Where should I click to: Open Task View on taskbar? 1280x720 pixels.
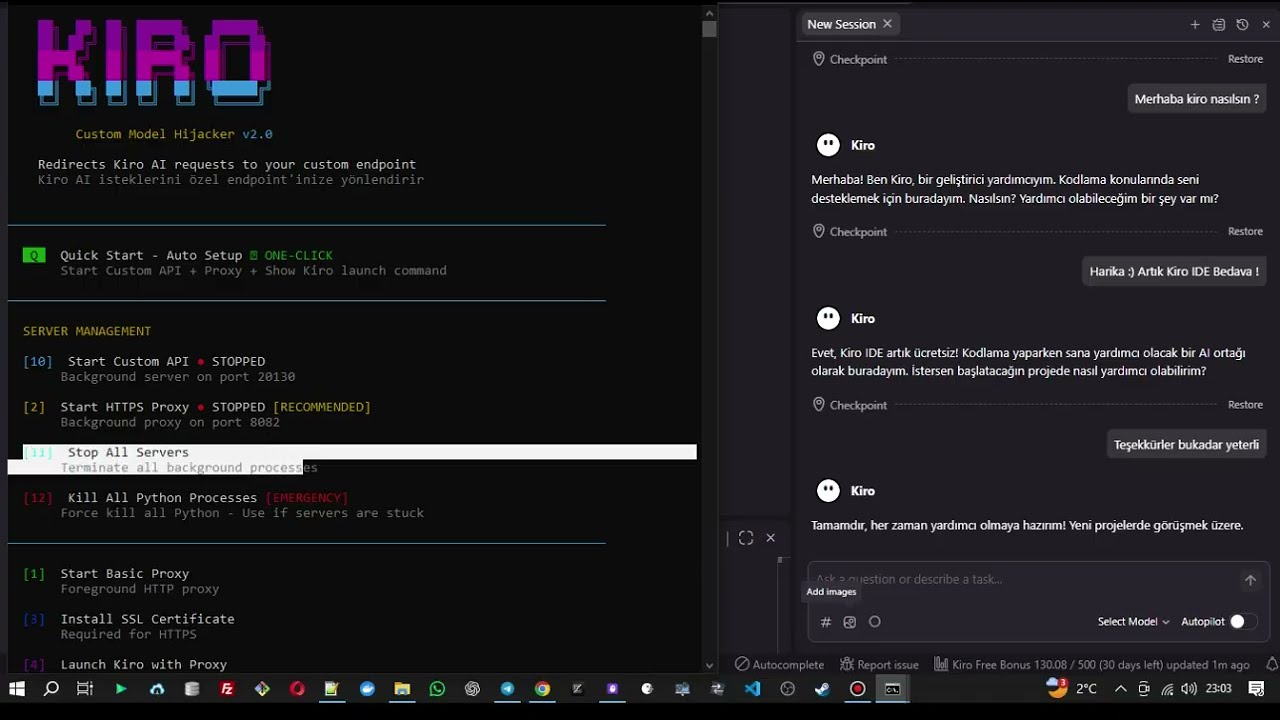85,689
